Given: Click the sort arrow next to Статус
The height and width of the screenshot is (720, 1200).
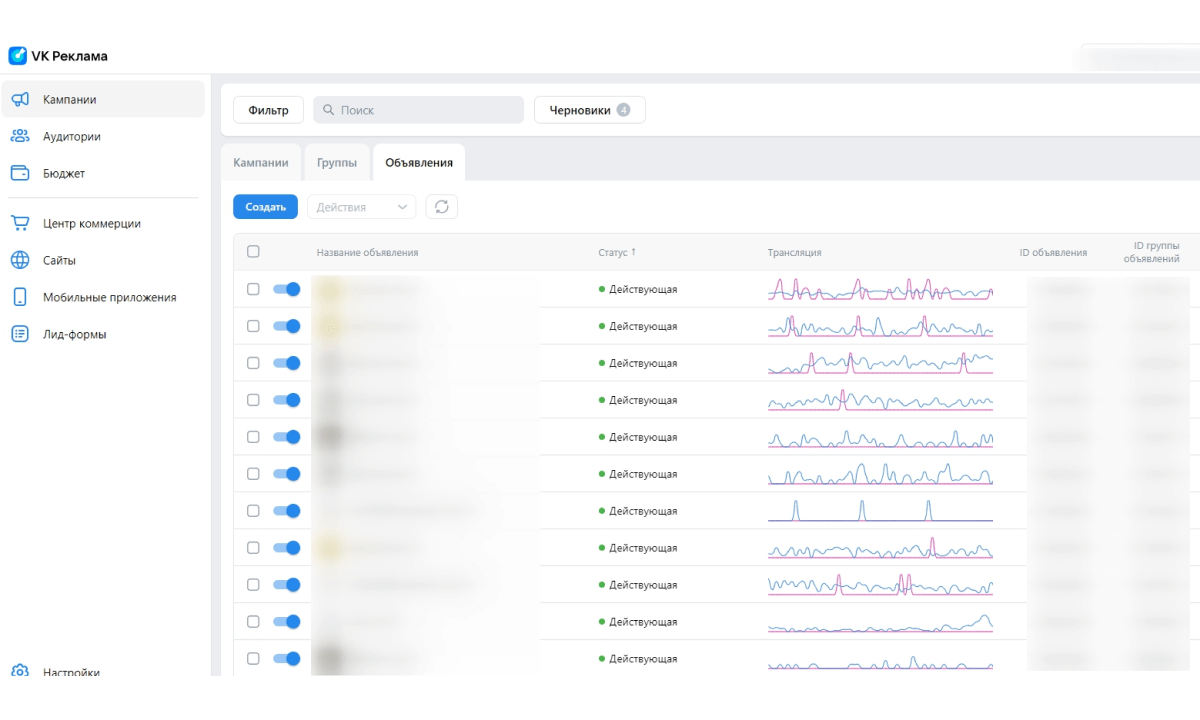Looking at the screenshot, I should [633, 252].
